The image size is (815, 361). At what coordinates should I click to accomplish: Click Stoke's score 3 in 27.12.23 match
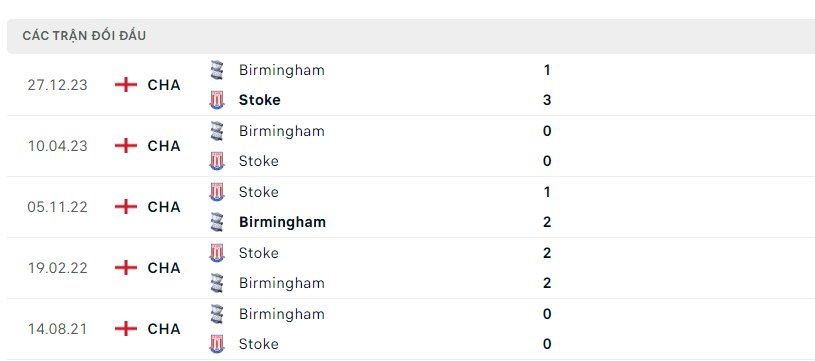point(547,100)
